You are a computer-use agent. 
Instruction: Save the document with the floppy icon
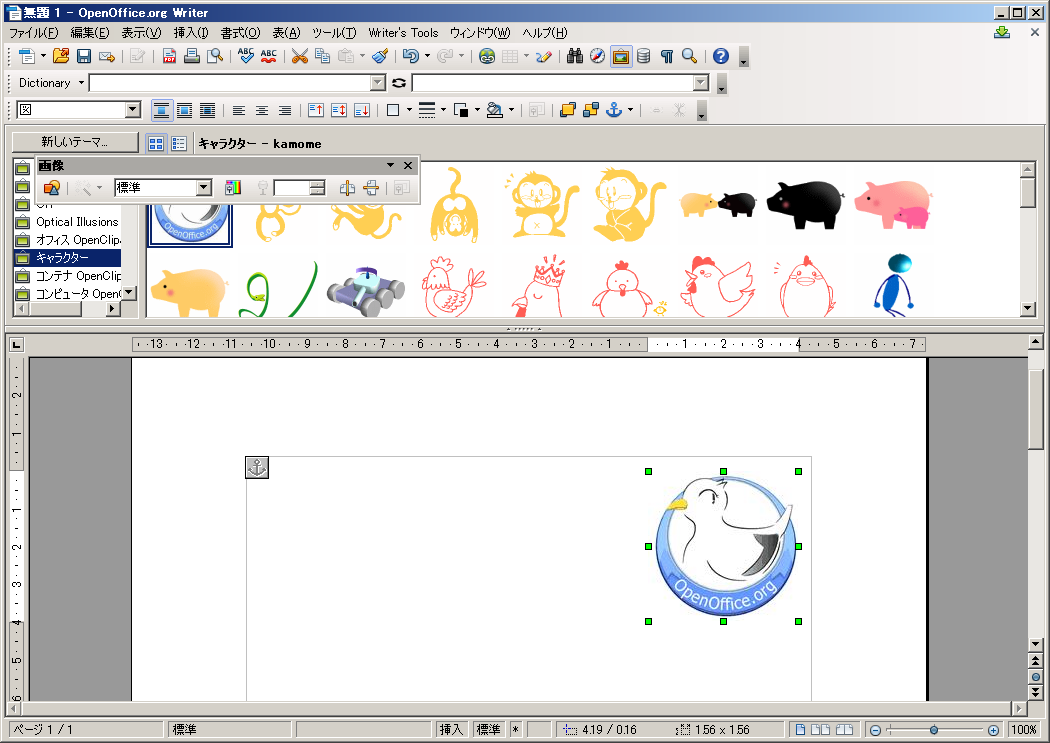point(84,56)
